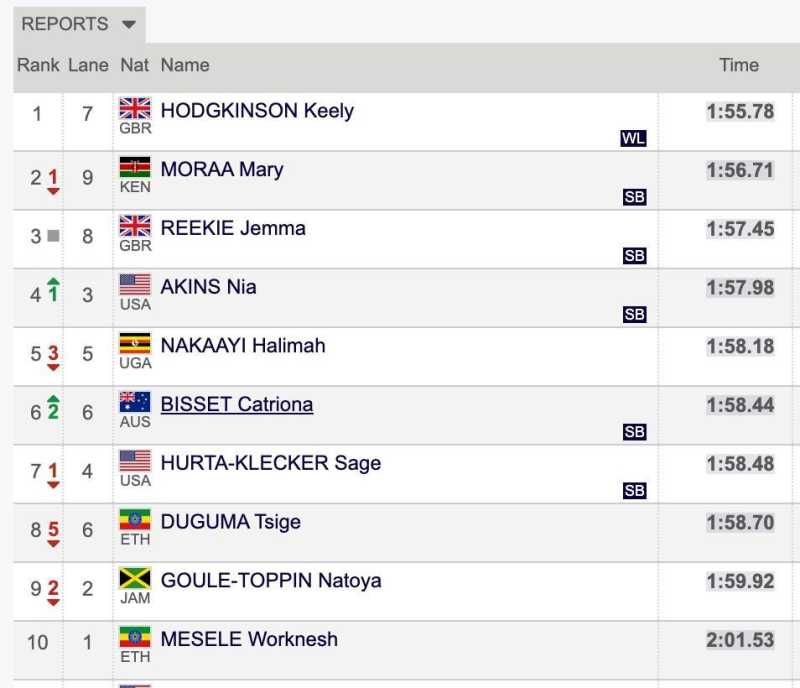The width and height of the screenshot is (800, 688).
Task: Open BISSET Catriona athlete profile link
Action: [237, 404]
